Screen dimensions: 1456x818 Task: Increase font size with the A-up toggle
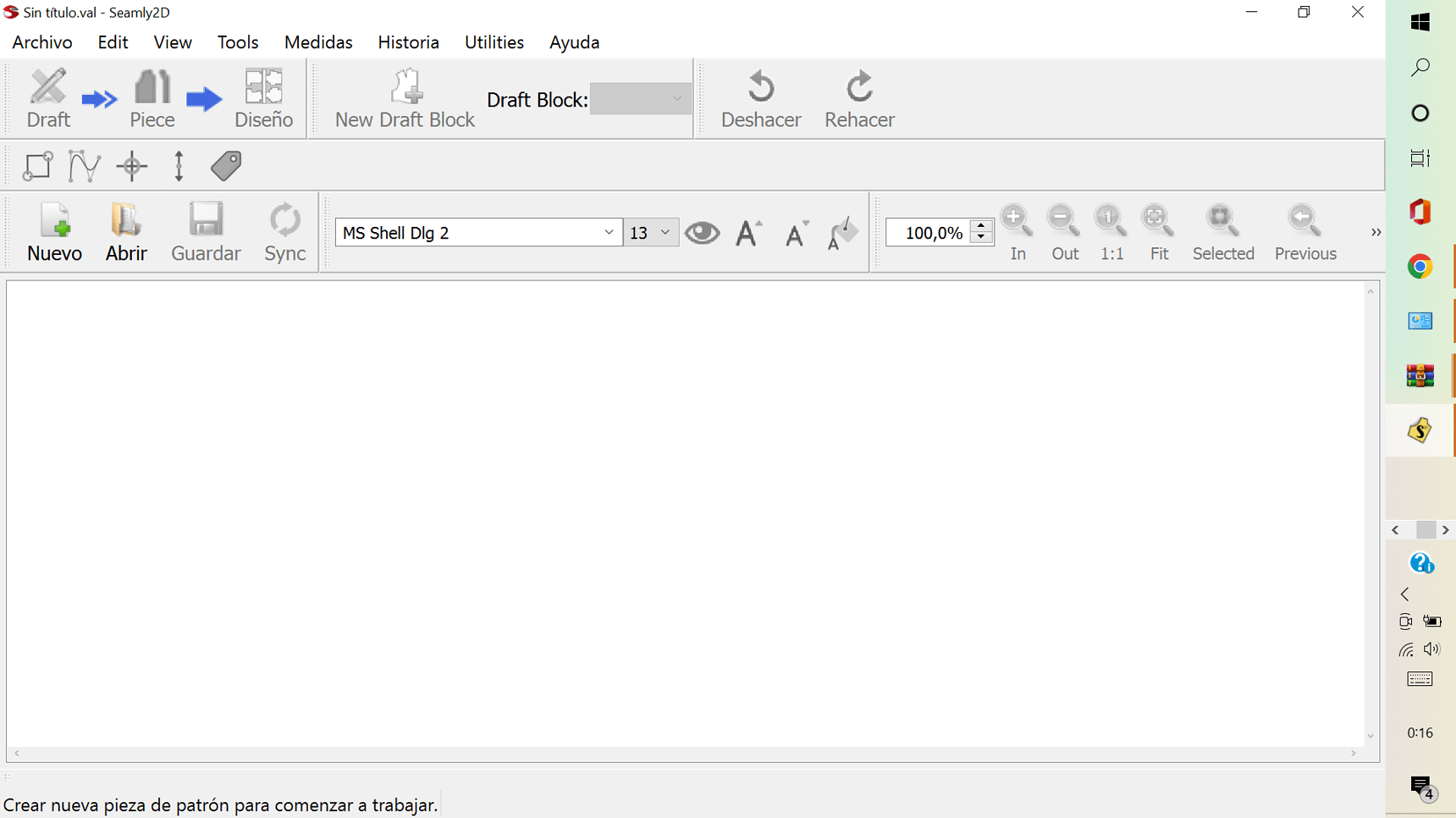[747, 232]
